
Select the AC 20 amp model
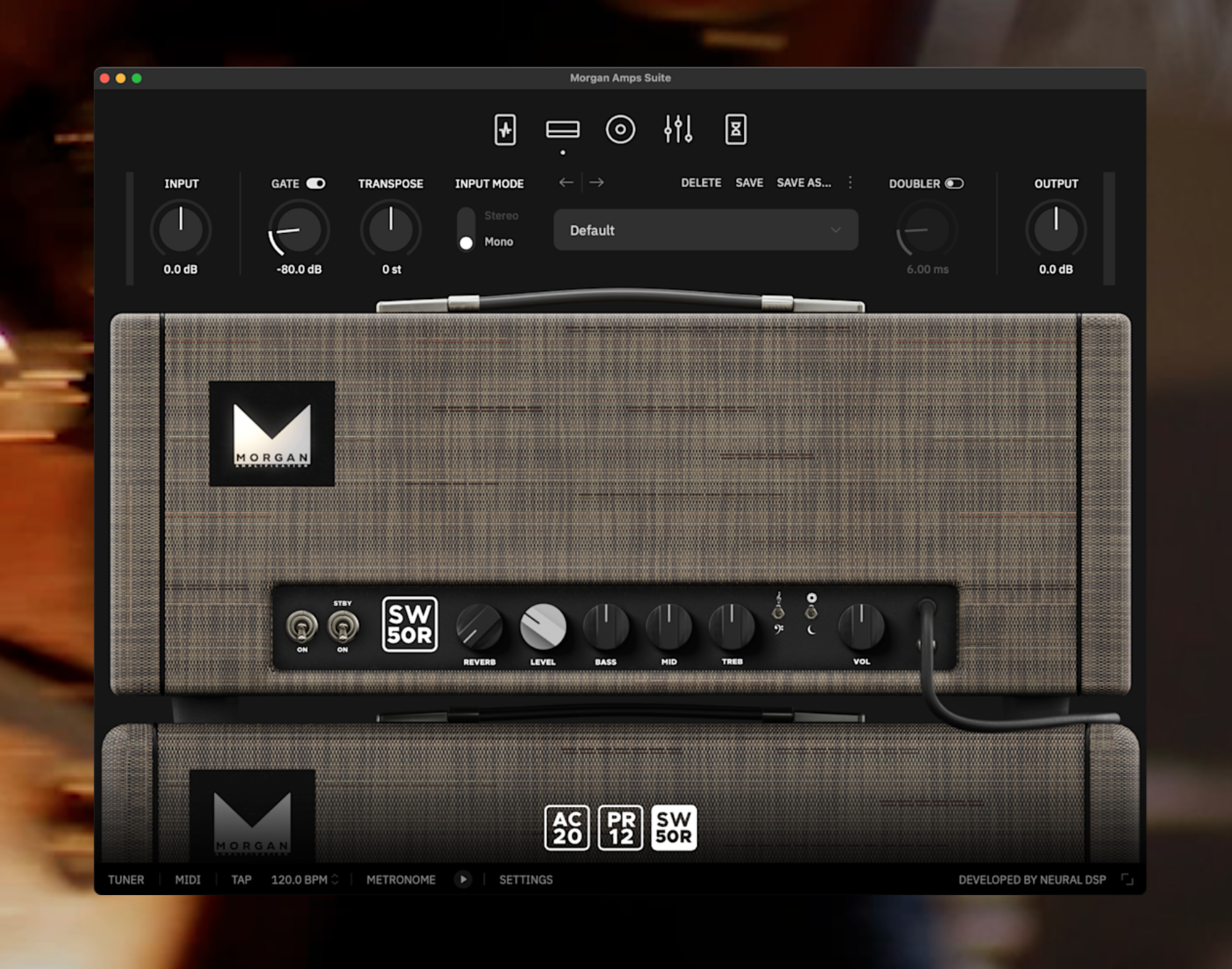(567, 828)
